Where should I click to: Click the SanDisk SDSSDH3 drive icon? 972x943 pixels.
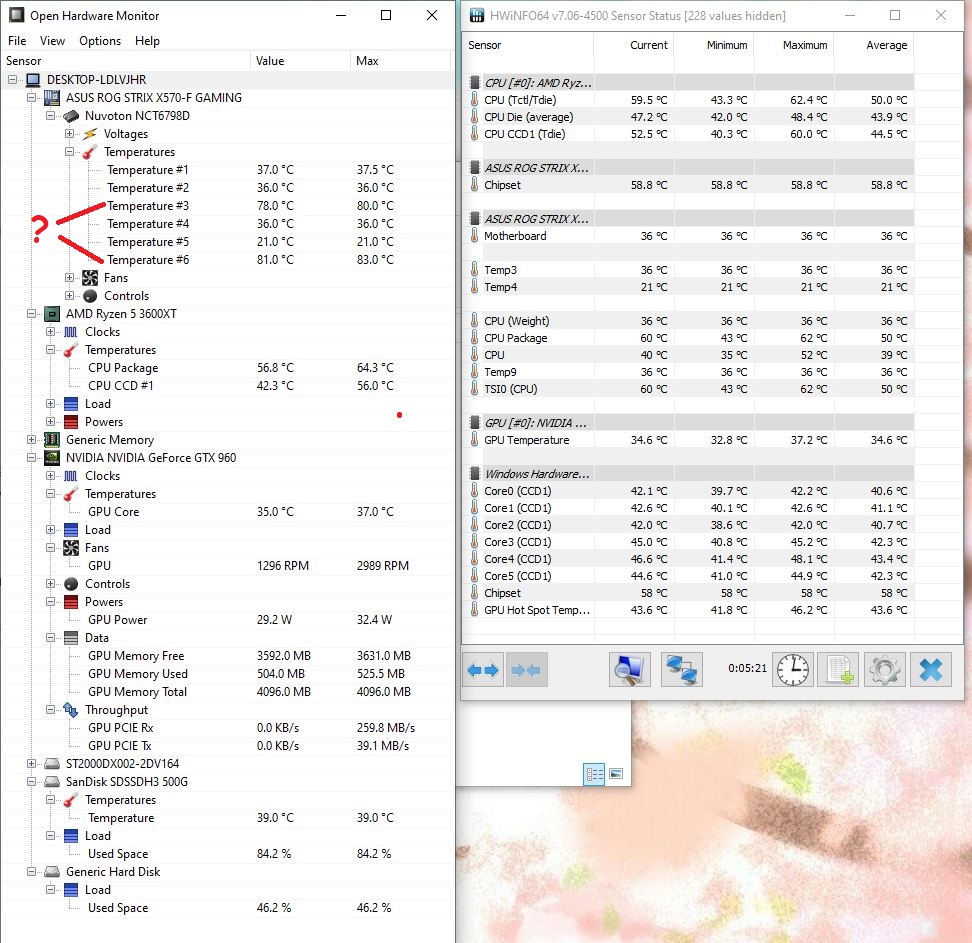(52, 782)
